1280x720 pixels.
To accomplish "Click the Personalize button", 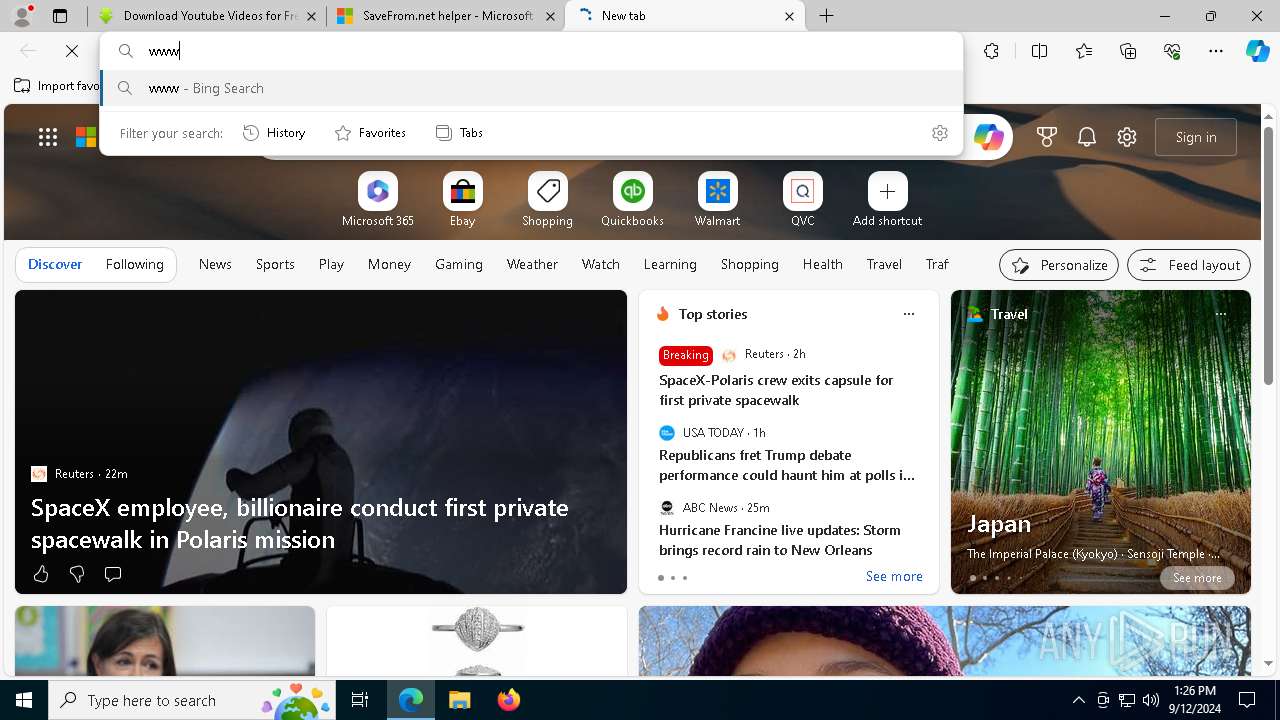I will tap(1059, 265).
